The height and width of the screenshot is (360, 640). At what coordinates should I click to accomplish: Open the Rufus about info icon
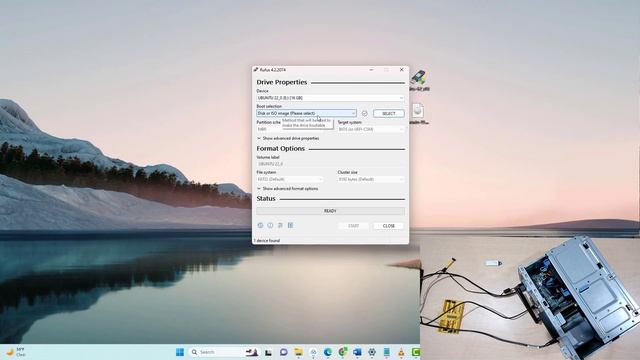coord(270,225)
